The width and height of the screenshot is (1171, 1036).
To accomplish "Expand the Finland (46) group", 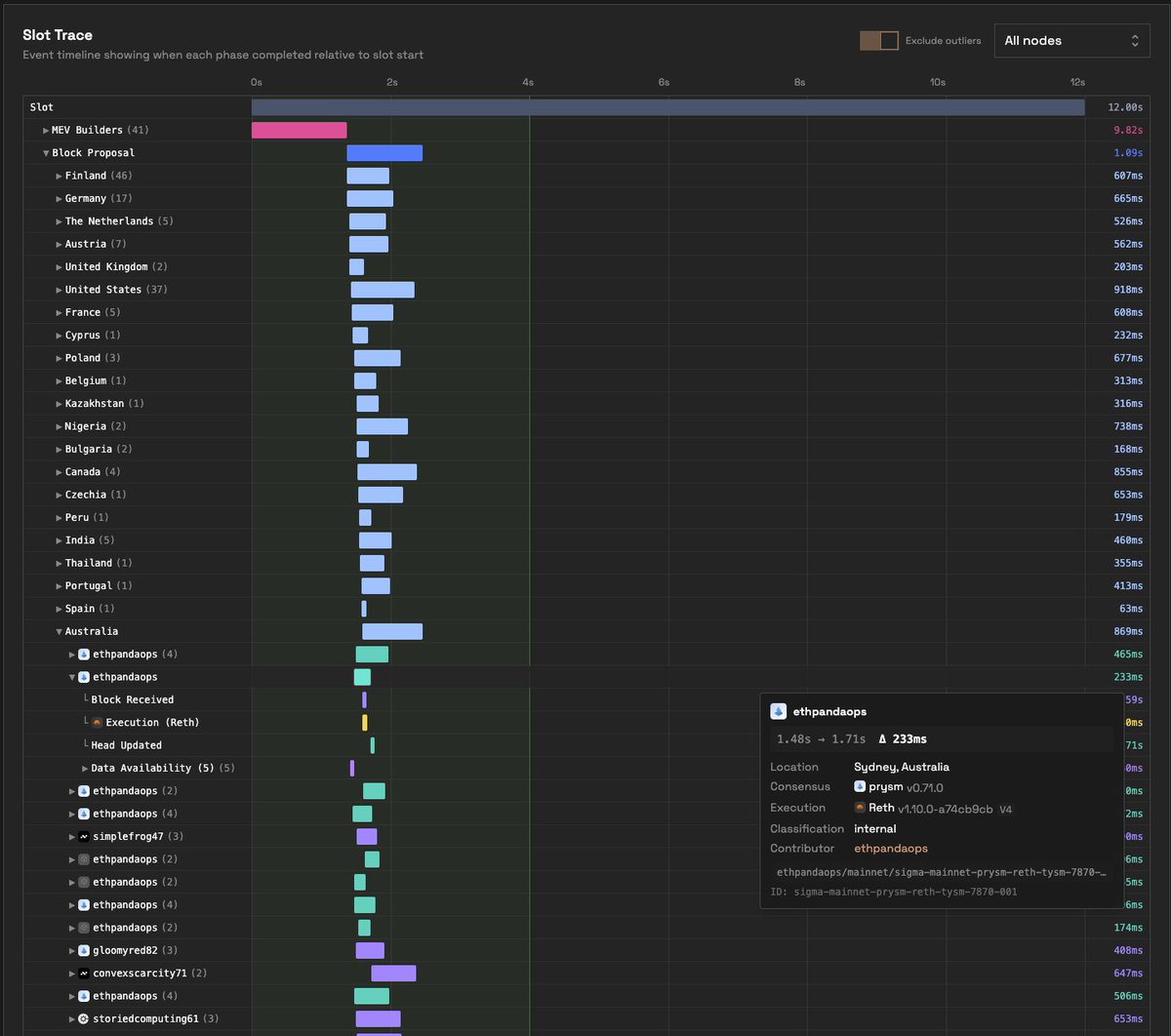I will point(59,176).
